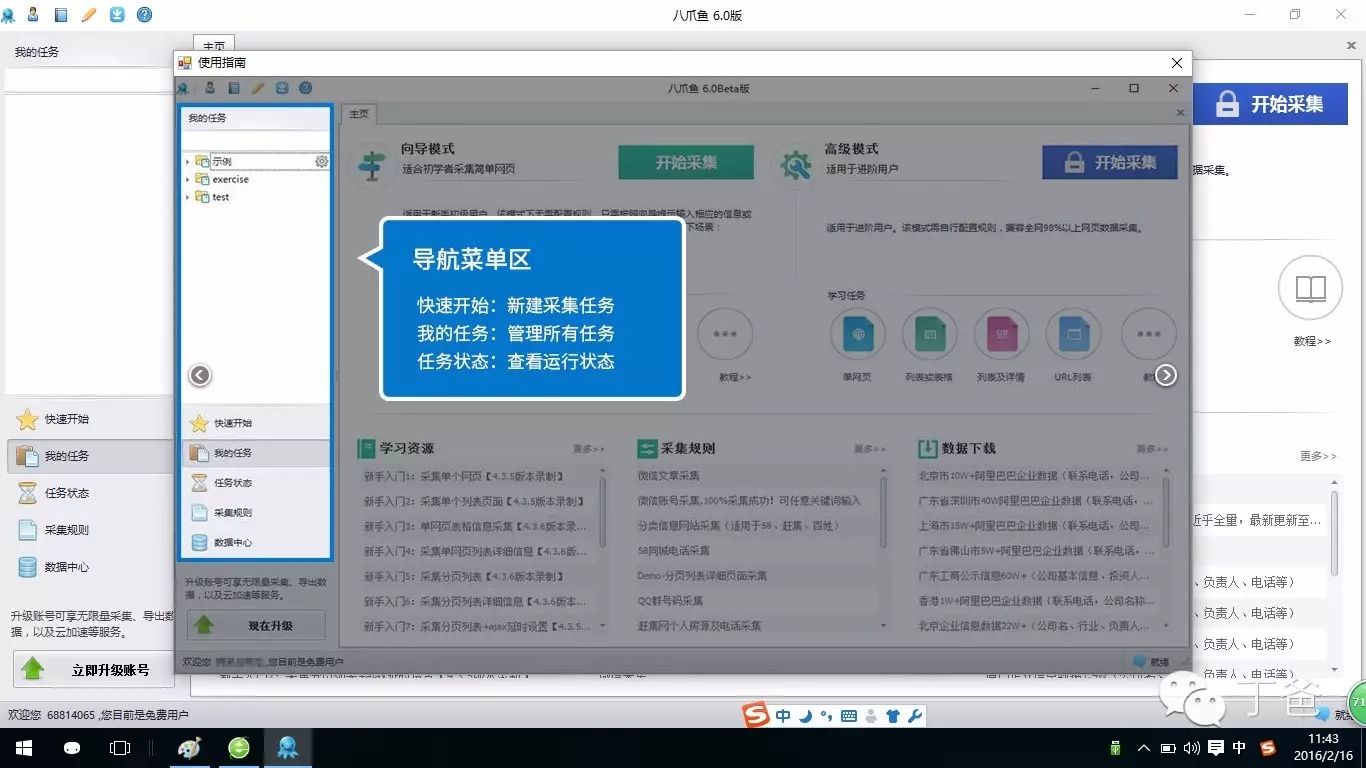
Task: Close the 使用指南 dialog
Action: coord(1177,63)
